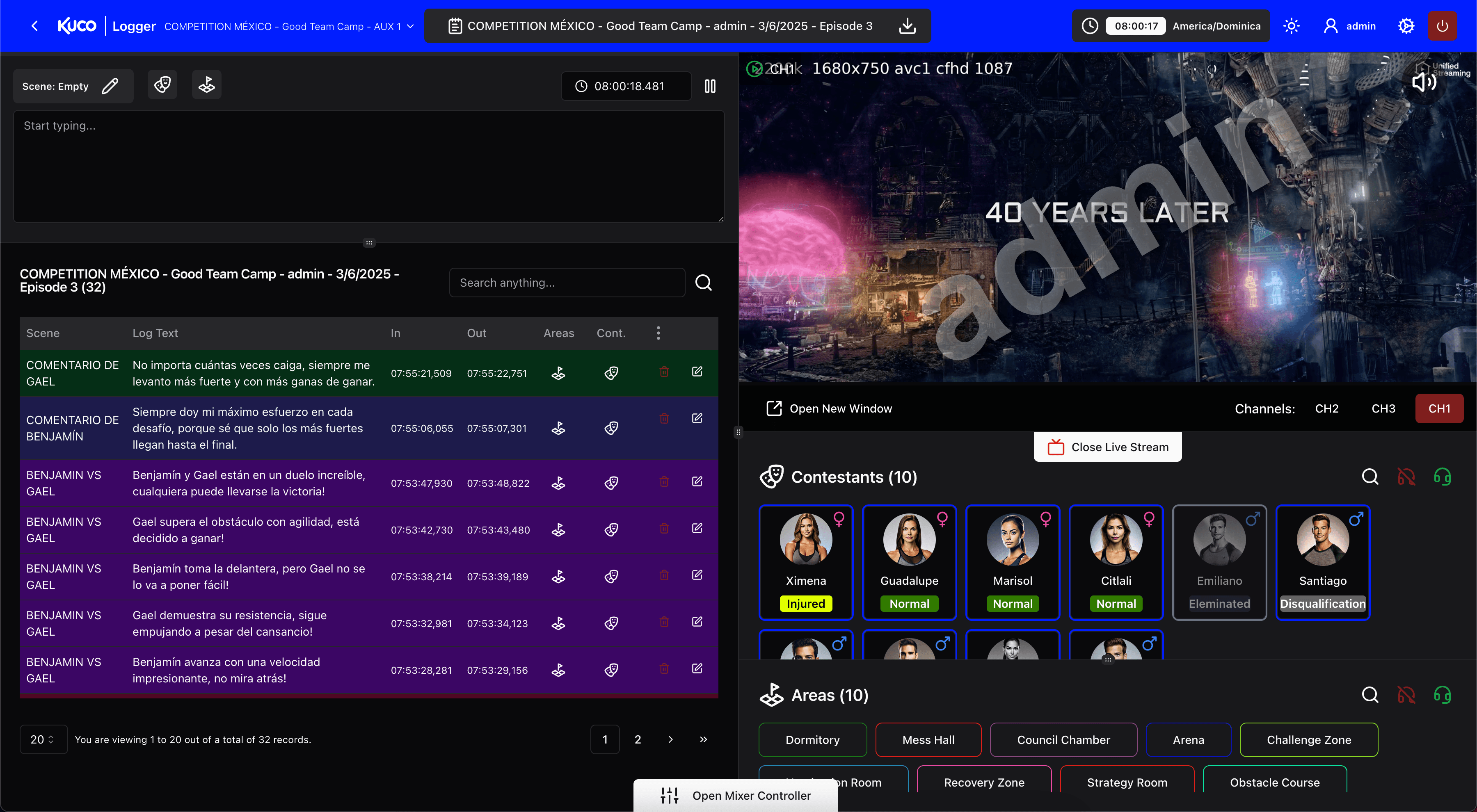Edit the Benjamín comentario log with the edit icon

pos(697,418)
